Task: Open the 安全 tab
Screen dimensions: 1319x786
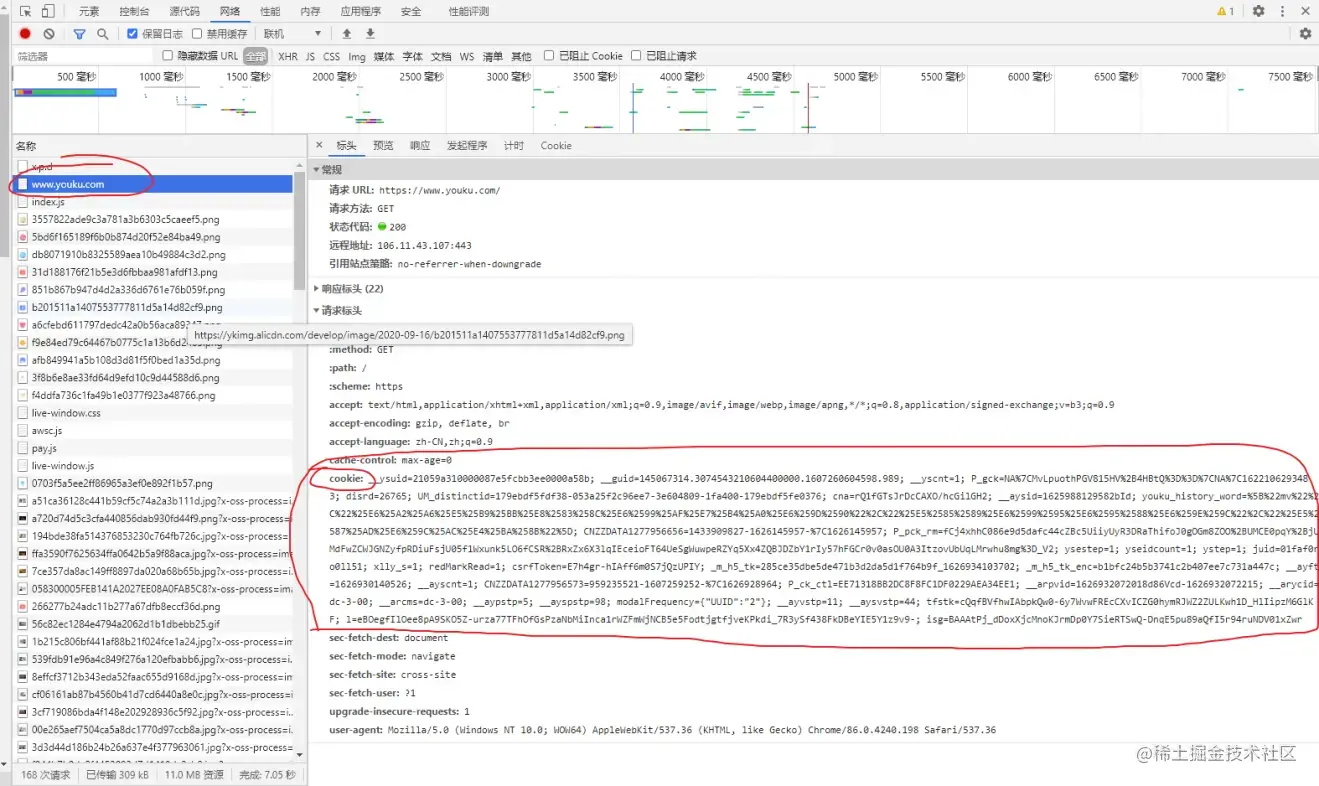Action: point(410,12)
